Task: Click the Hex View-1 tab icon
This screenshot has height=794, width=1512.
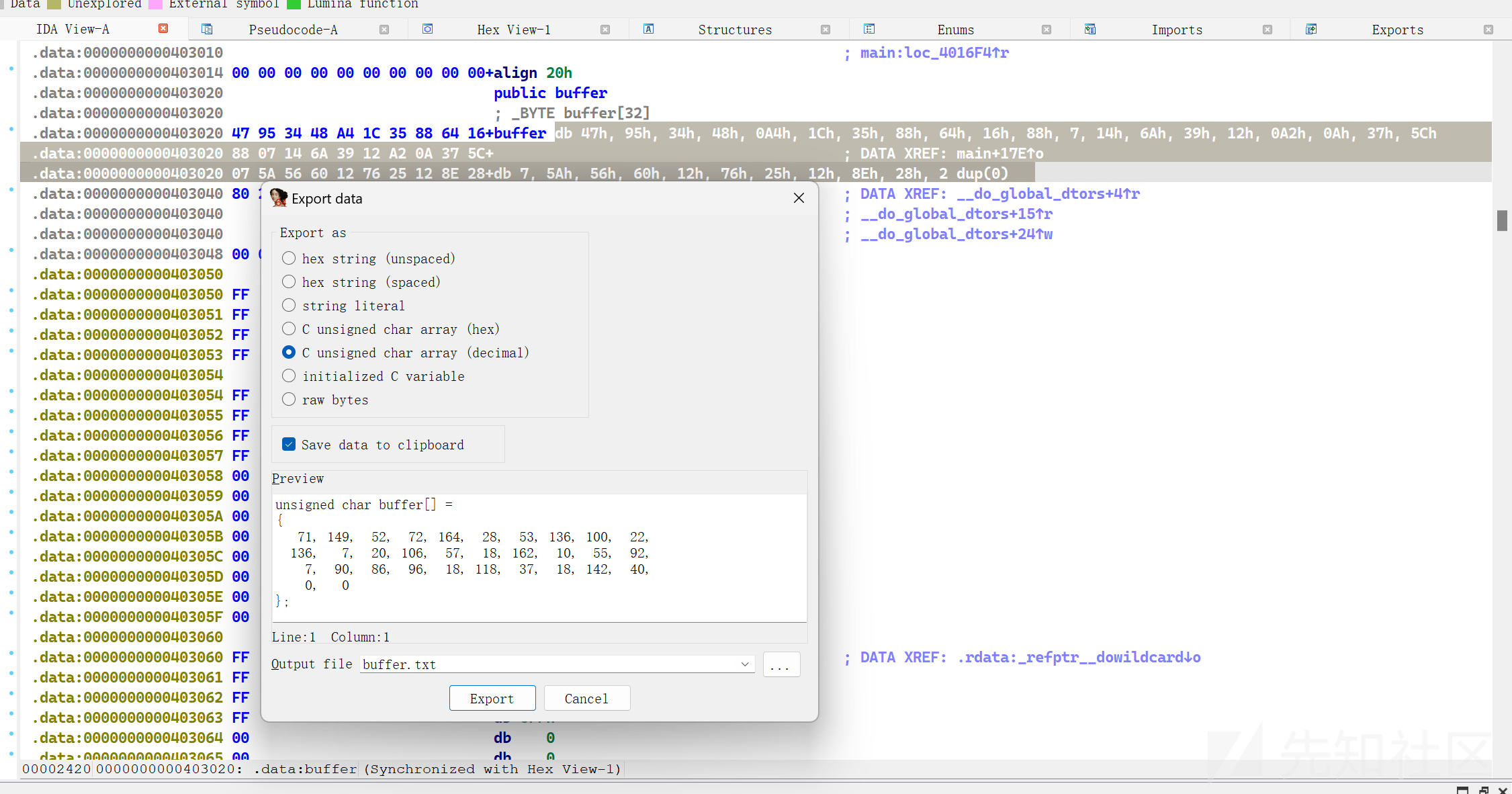Action: coord(428,29)
